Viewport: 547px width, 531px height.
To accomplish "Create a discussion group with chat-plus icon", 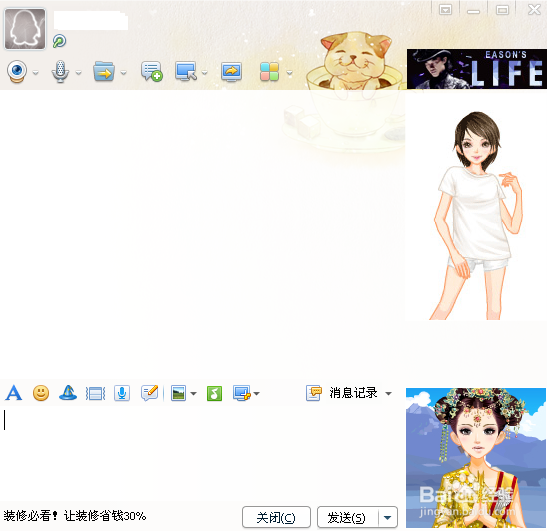I will (152, 71).
